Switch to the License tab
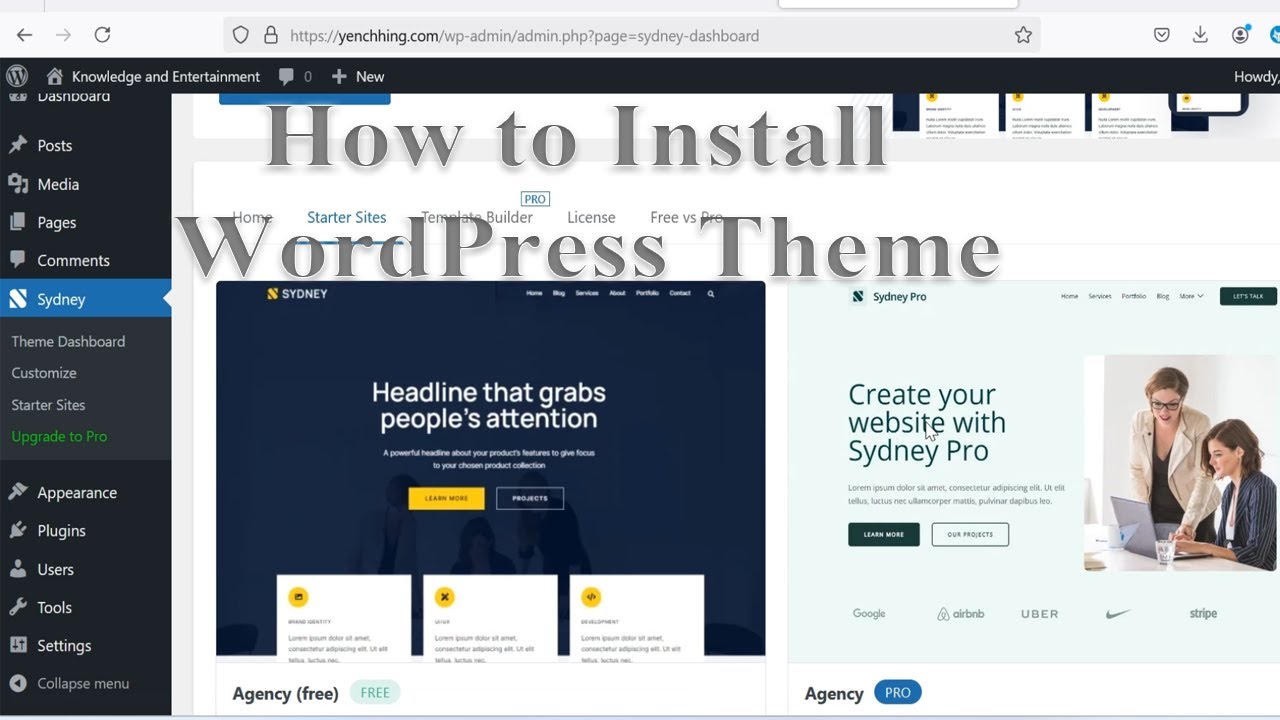 pos(591,217)
